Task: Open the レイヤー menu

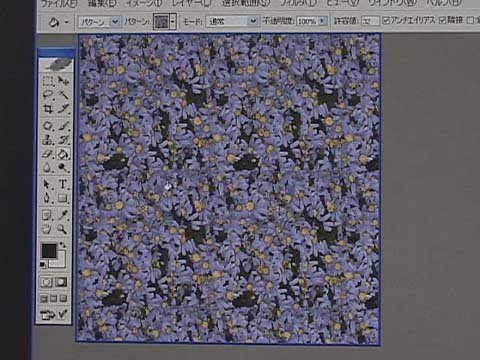Action: click(x=192, y=3)
